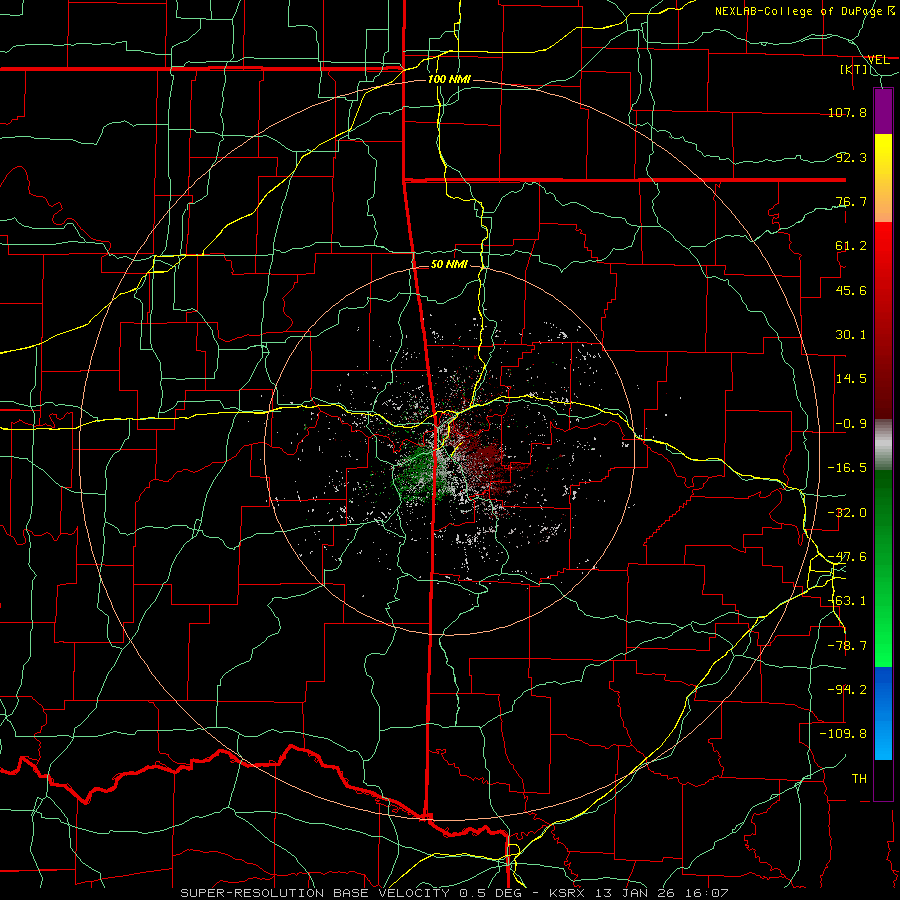The image size is (900, 900).
Task: Select the -78.7 scale value
Action: [x=847, y=646]
